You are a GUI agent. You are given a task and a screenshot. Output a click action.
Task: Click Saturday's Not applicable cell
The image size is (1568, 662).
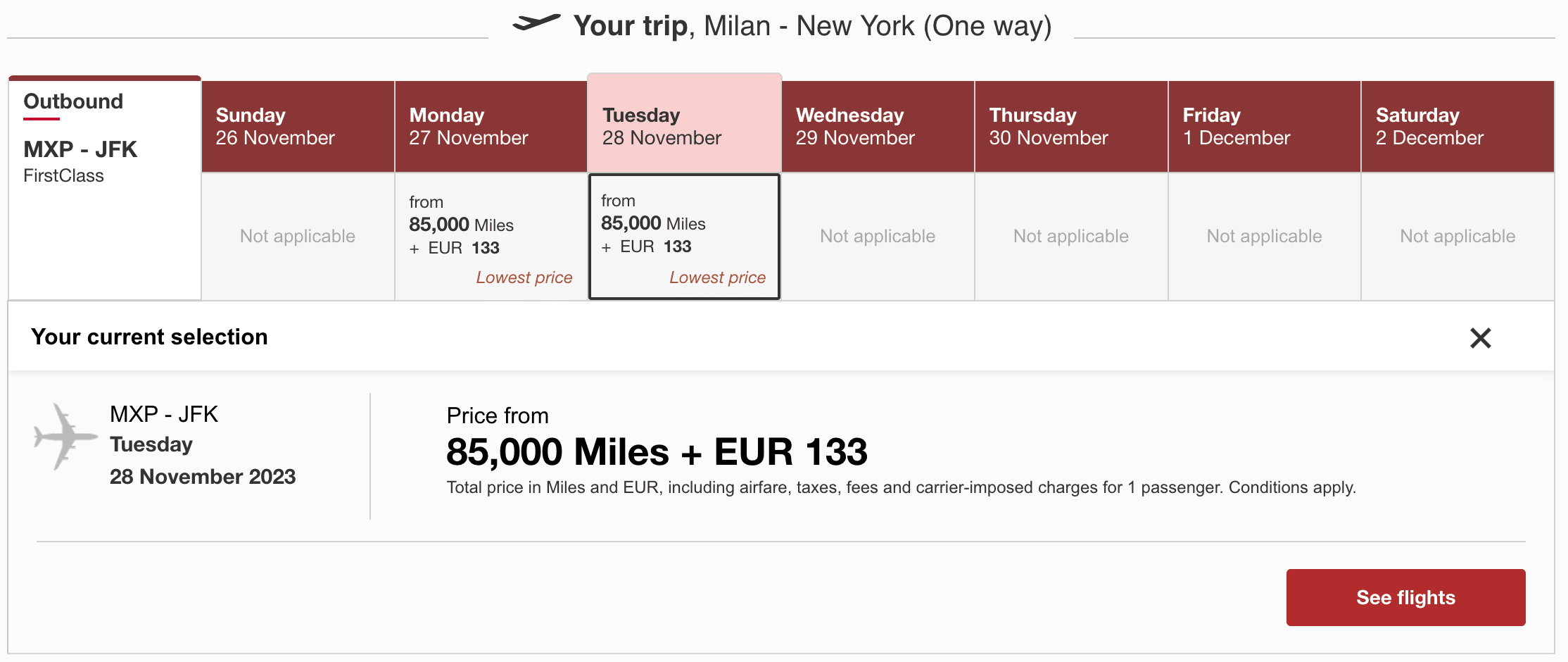click(x=1458, y=237)
